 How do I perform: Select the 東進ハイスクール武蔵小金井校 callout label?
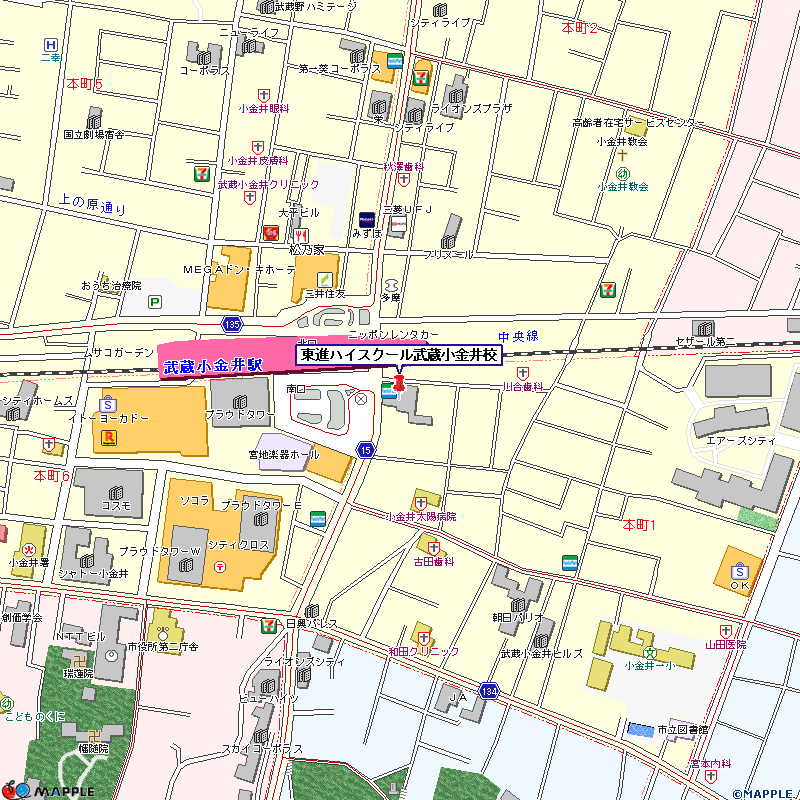coord(399,355)
